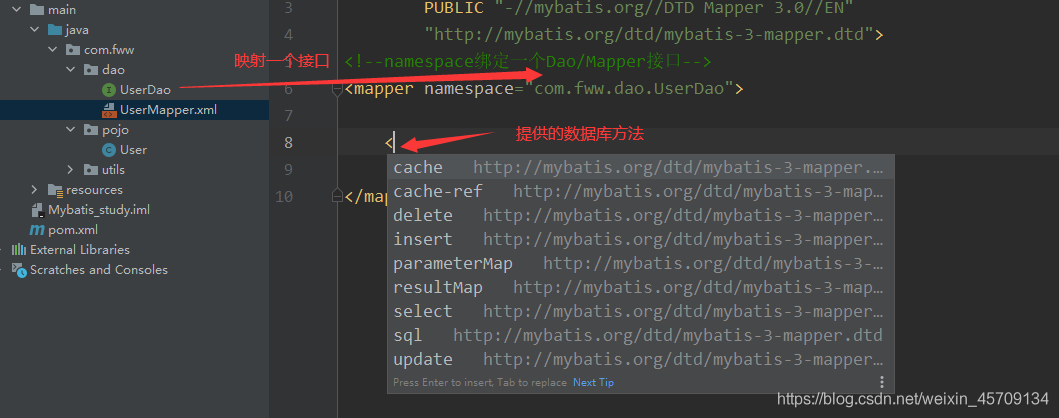Click line number 8 in gutter
This screenshot has height=418, width=1059.
(x=288, y=142)
